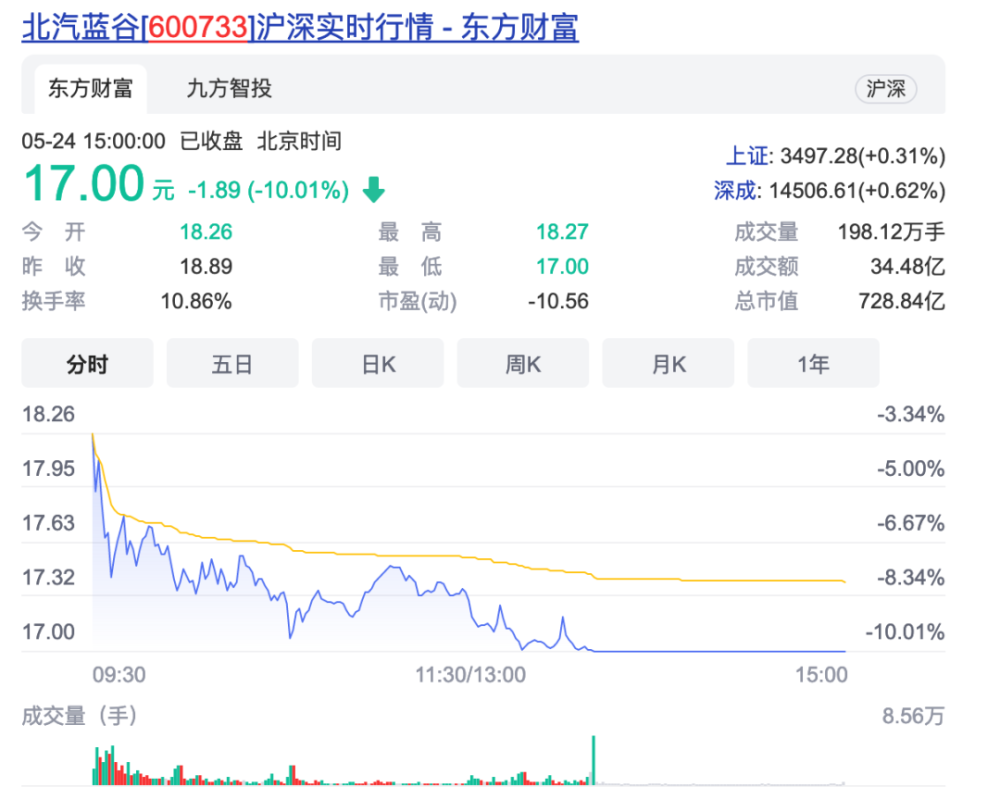Click the 17.63 price axis label
This screenshot has width=1000, height=800.
(x=48, y=523)
